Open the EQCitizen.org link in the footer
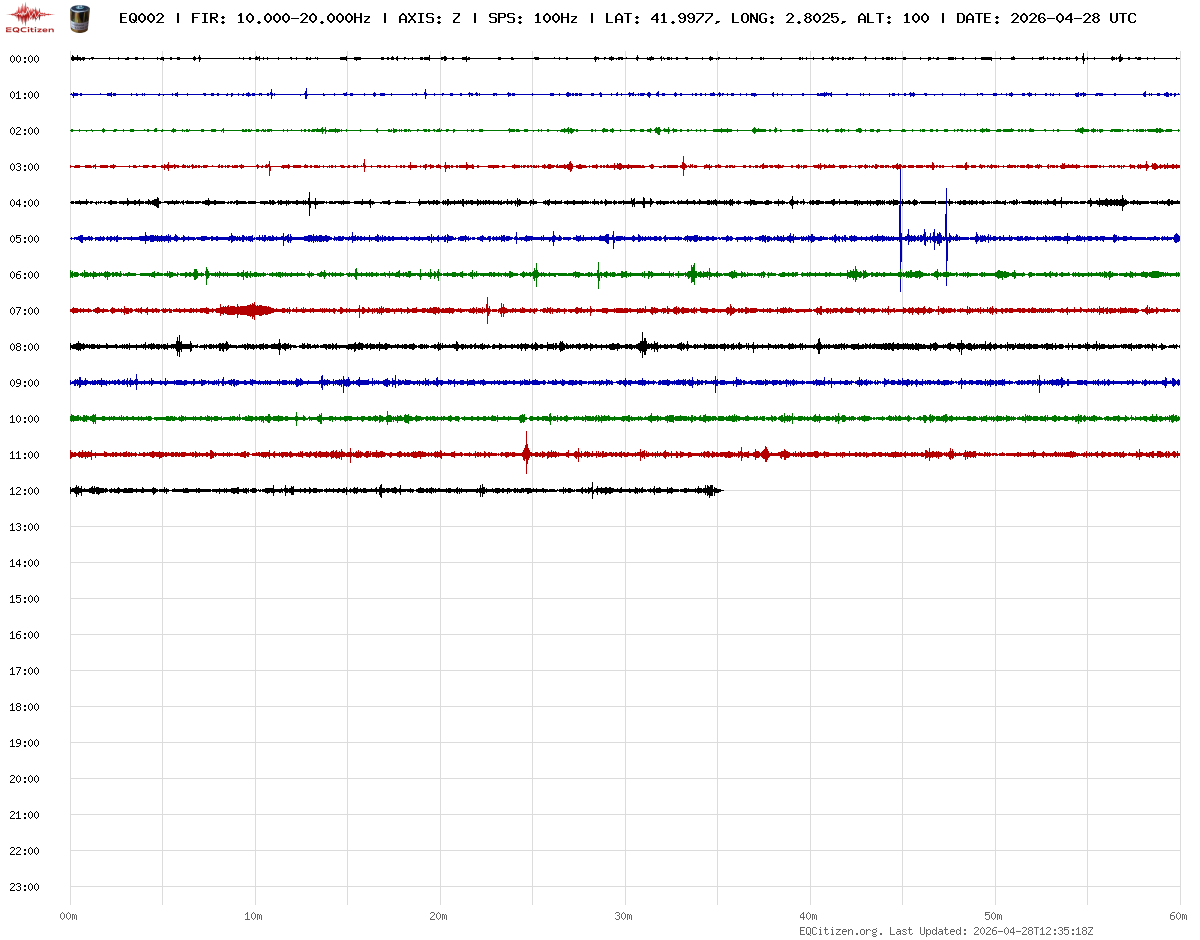The image size is (1200, 940). coord(840,931)
